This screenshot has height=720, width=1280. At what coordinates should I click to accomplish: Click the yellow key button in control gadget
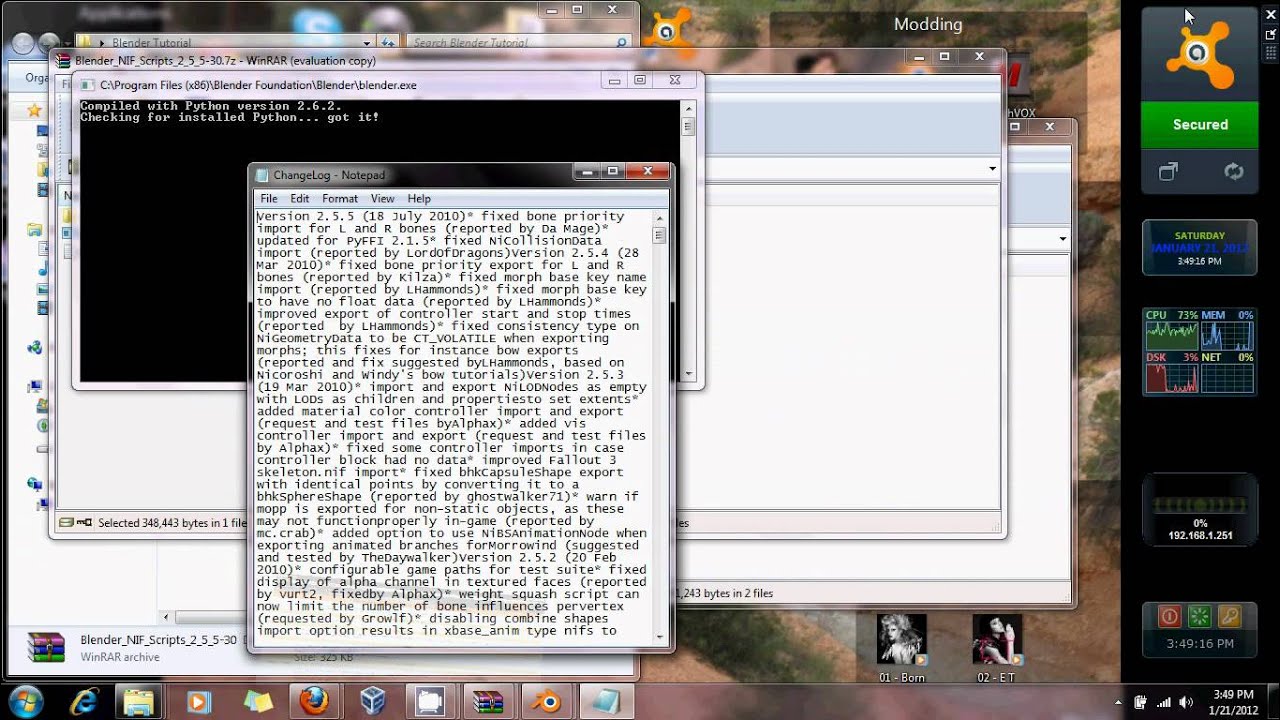pyautogui.click(x=1231, y=616)
